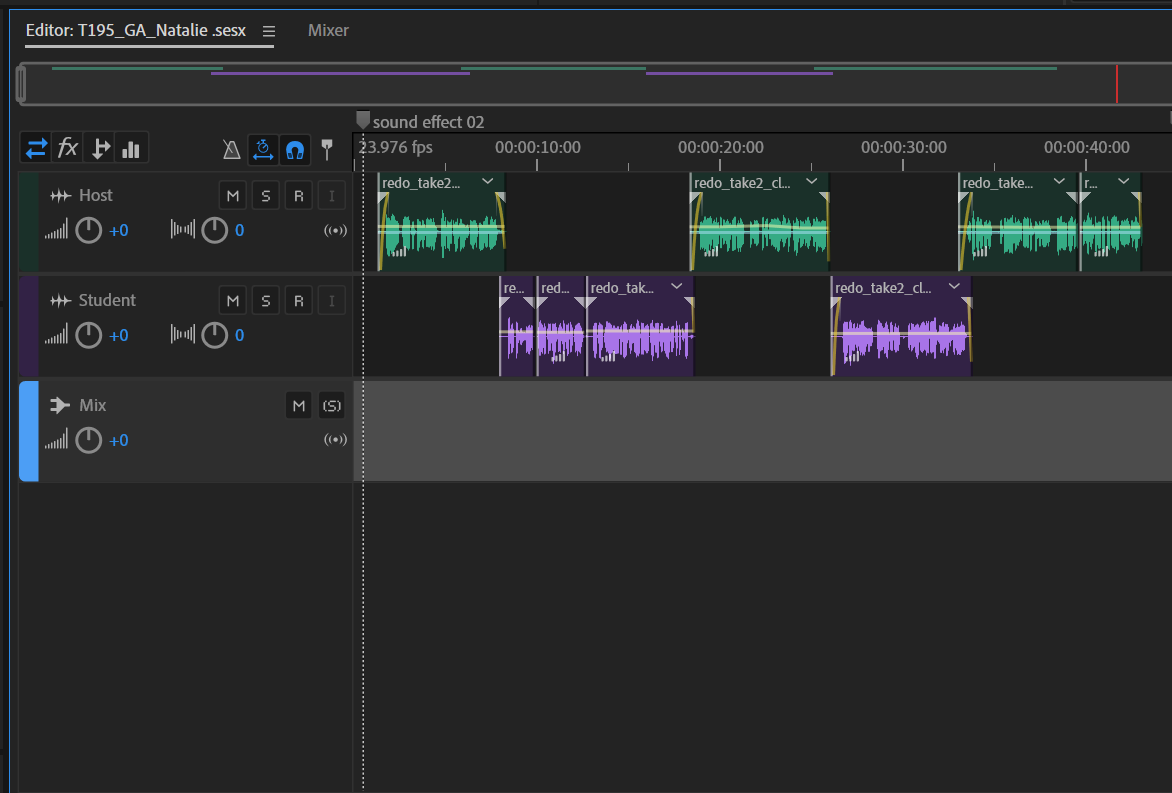Screen dimensions: 1172x793
Task: Expand the first Host clip dropdown arrow
Action: click(x=487, y=181)
